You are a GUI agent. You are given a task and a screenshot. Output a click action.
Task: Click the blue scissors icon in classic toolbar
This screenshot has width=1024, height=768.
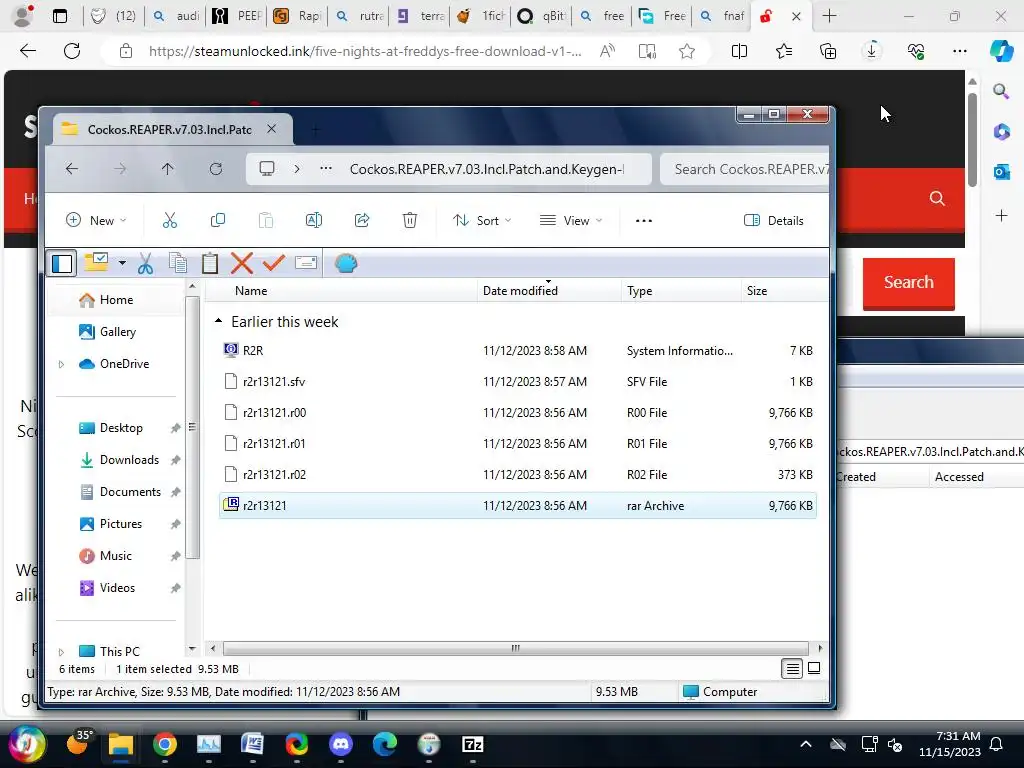146,263
